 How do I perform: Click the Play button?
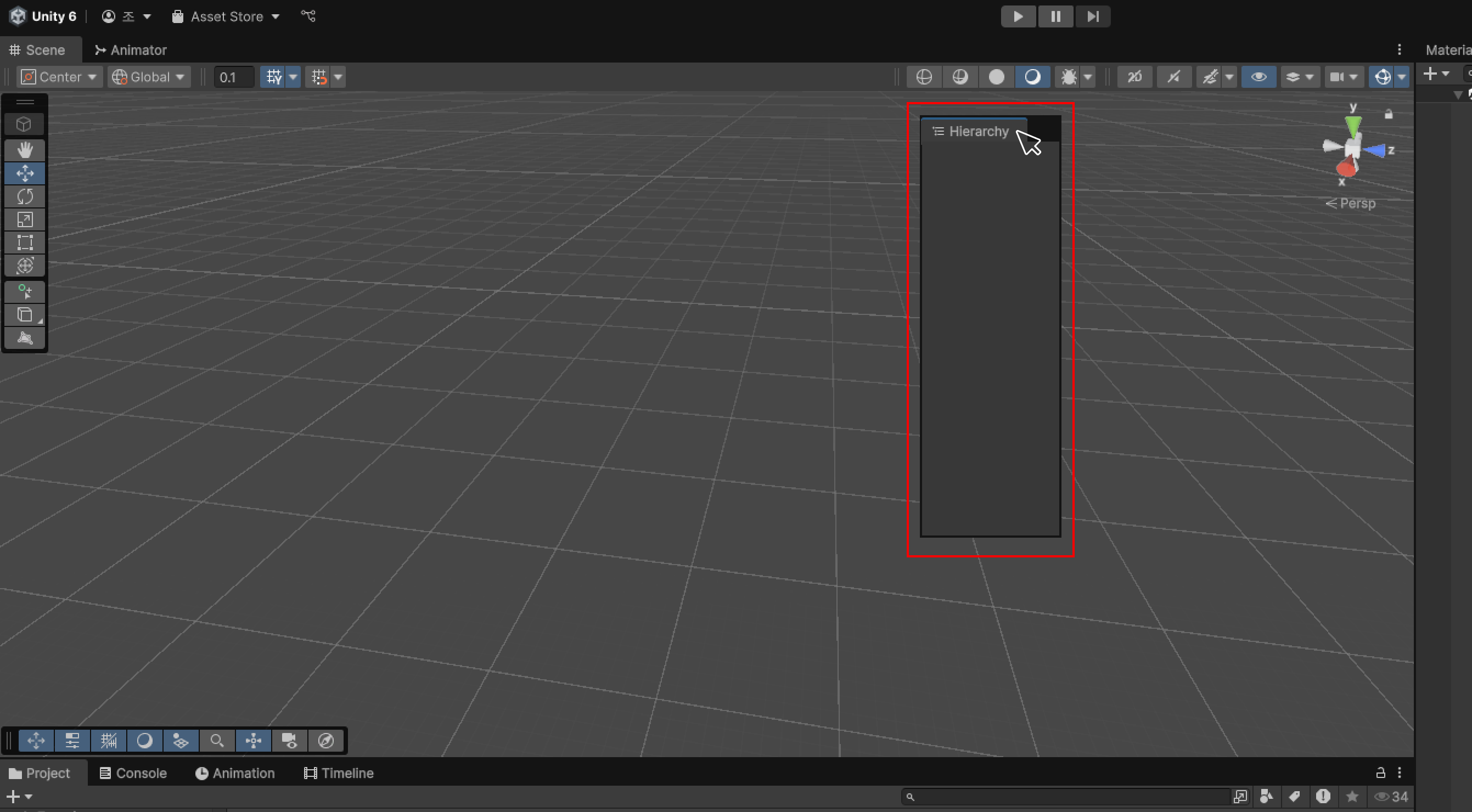click(1018, 16)
